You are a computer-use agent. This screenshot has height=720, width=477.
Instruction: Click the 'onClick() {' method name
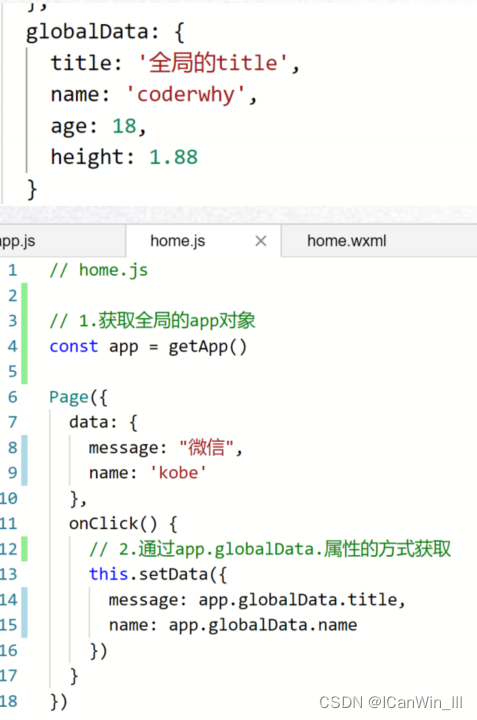tap(123, 523)
